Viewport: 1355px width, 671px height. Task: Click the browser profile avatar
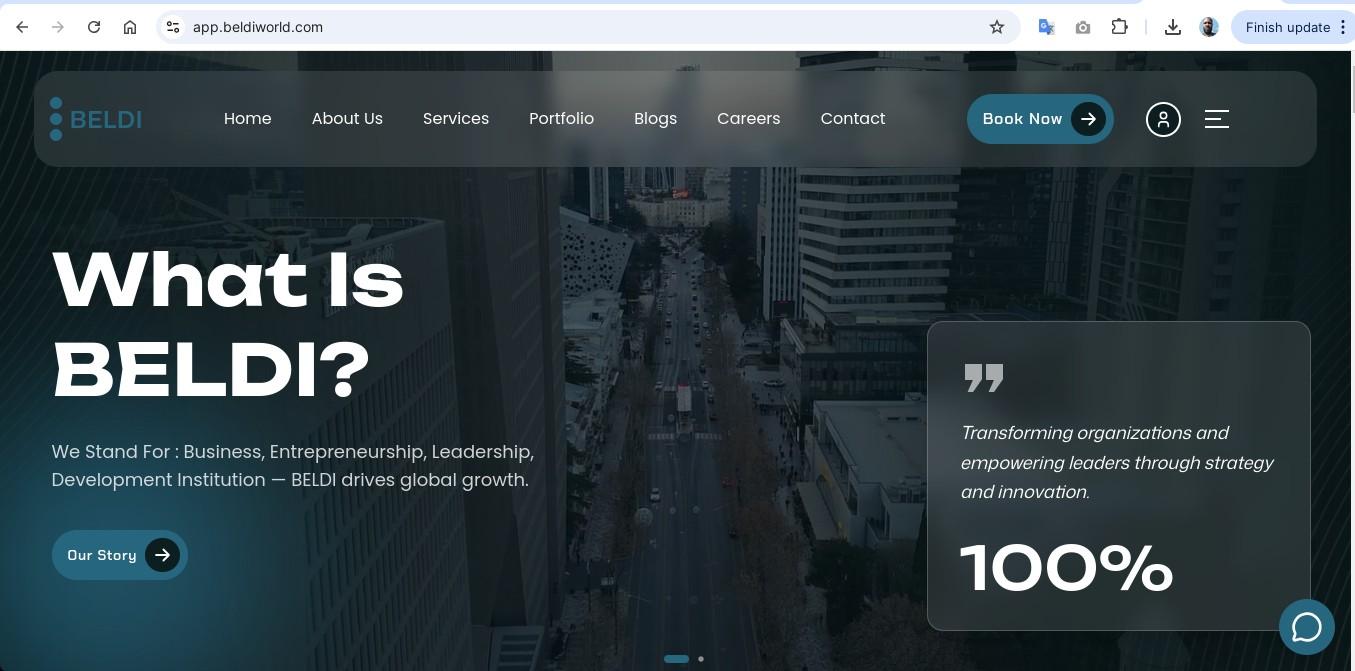1209,27
